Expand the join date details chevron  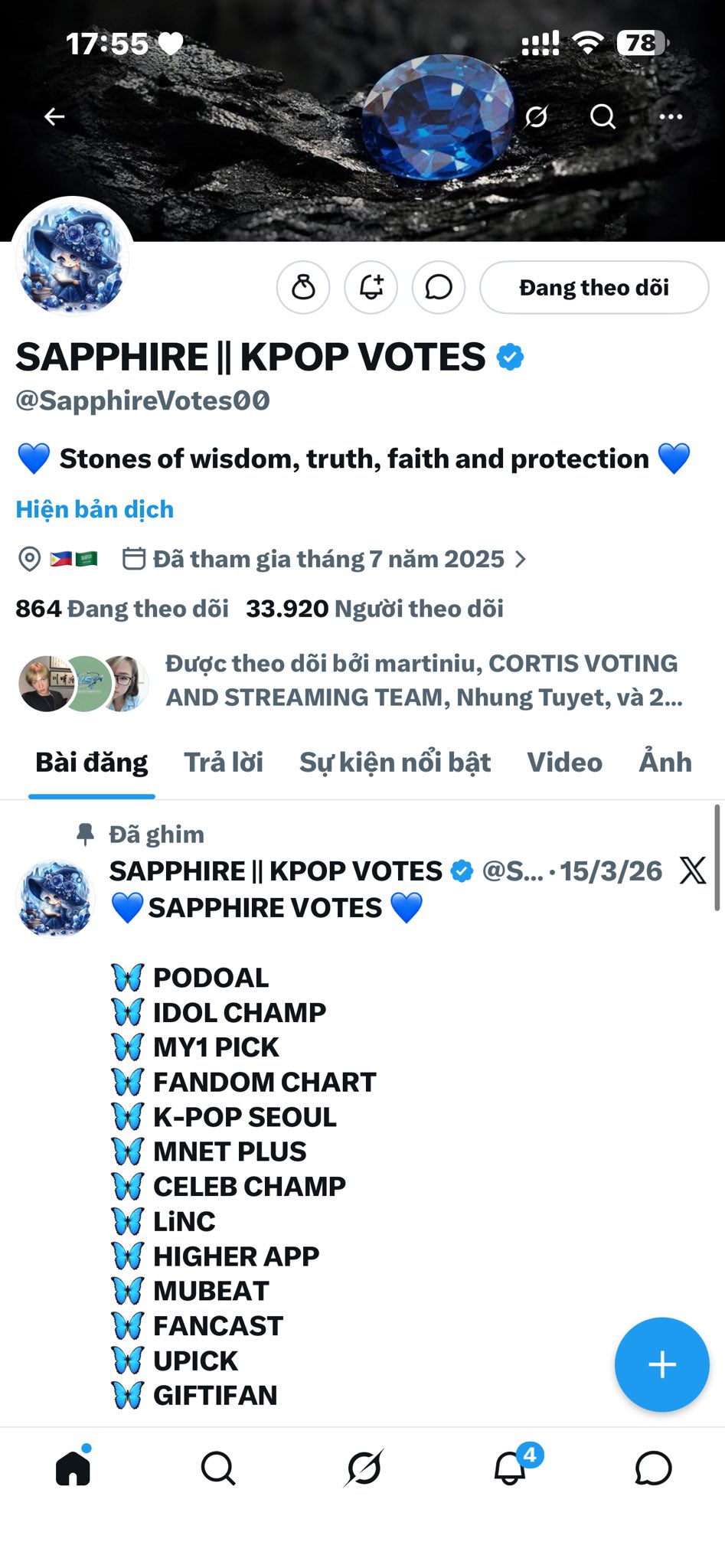[521, 560]
